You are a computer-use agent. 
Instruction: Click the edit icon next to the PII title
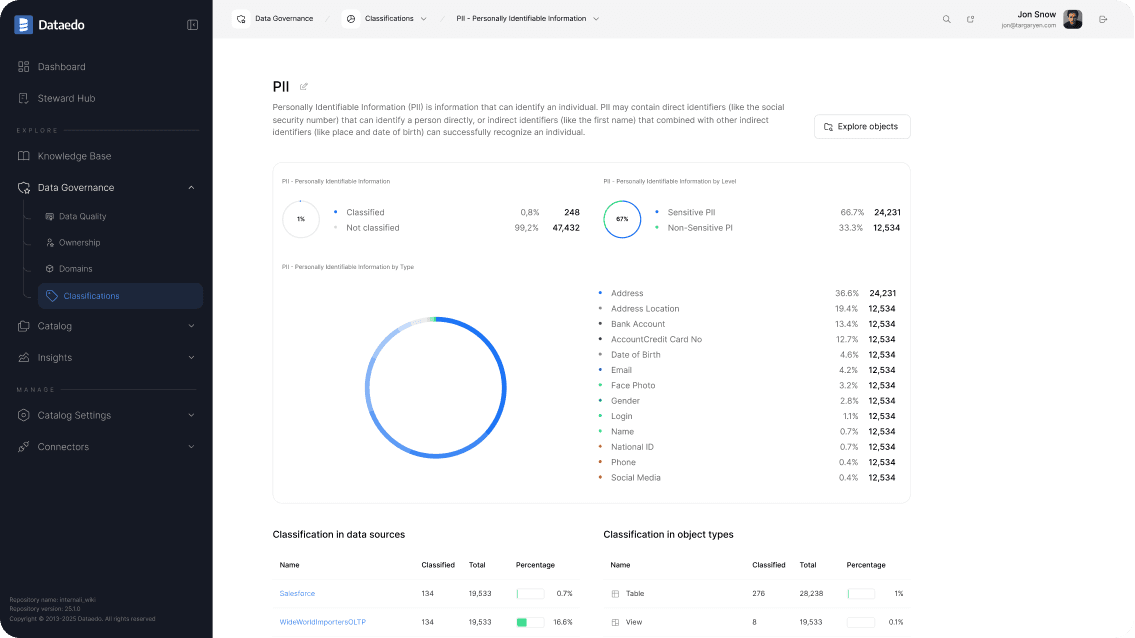click(x=303, y=87)
